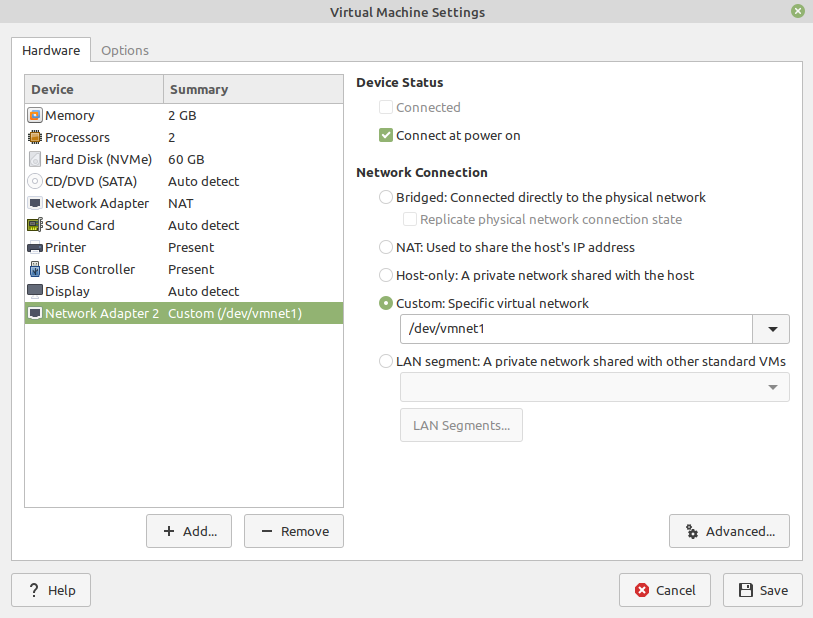
Task: Select the Sound Card icon
Action: (x=35, y=226)
